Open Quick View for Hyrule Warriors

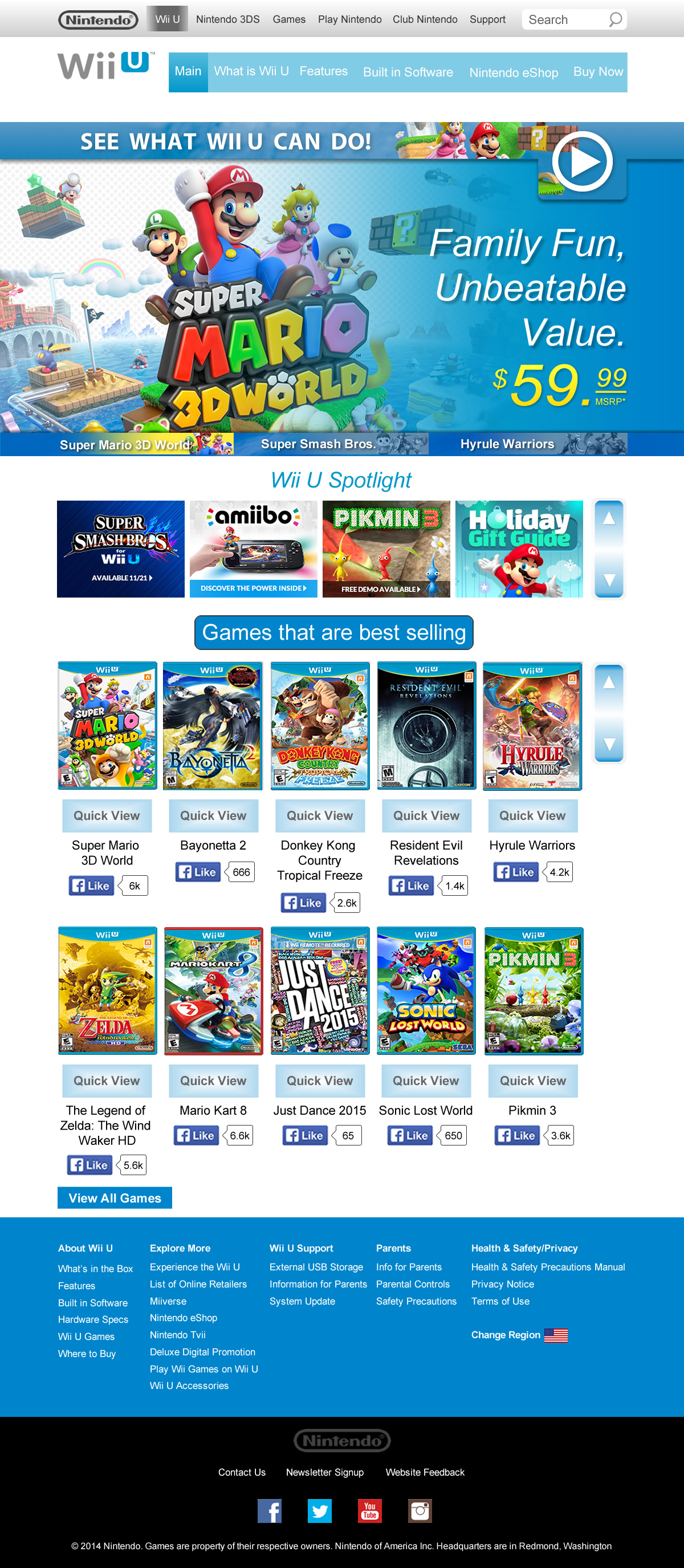point(532,816)
